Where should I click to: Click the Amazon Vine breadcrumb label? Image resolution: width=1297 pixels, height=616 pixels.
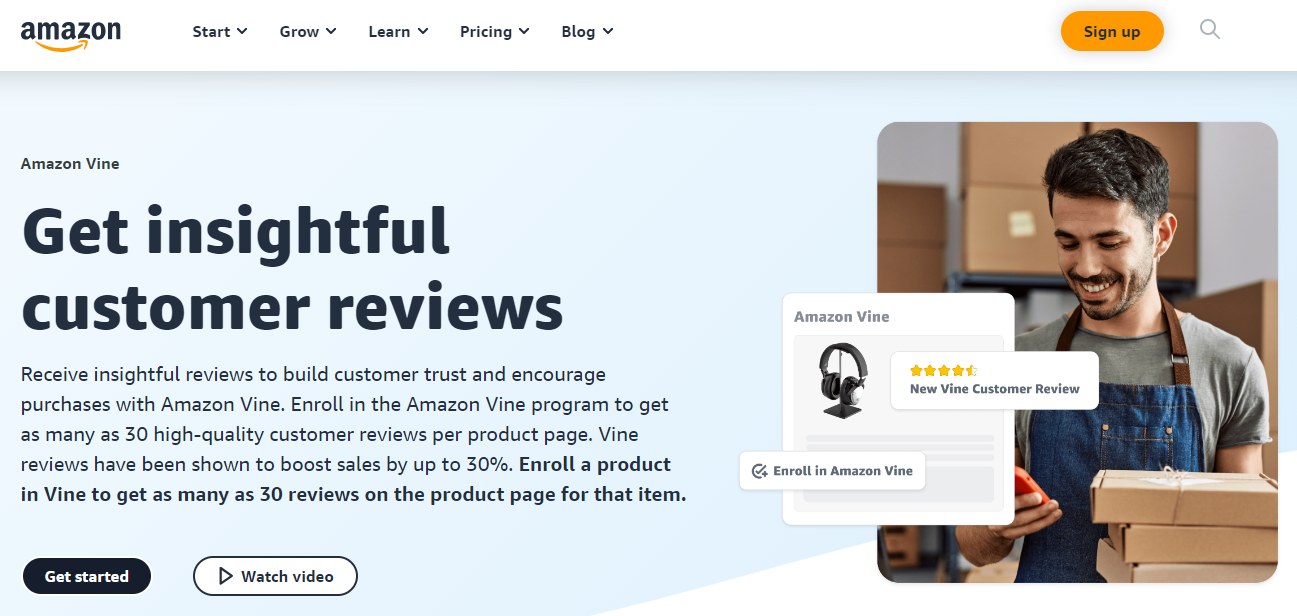pos(70,164)
